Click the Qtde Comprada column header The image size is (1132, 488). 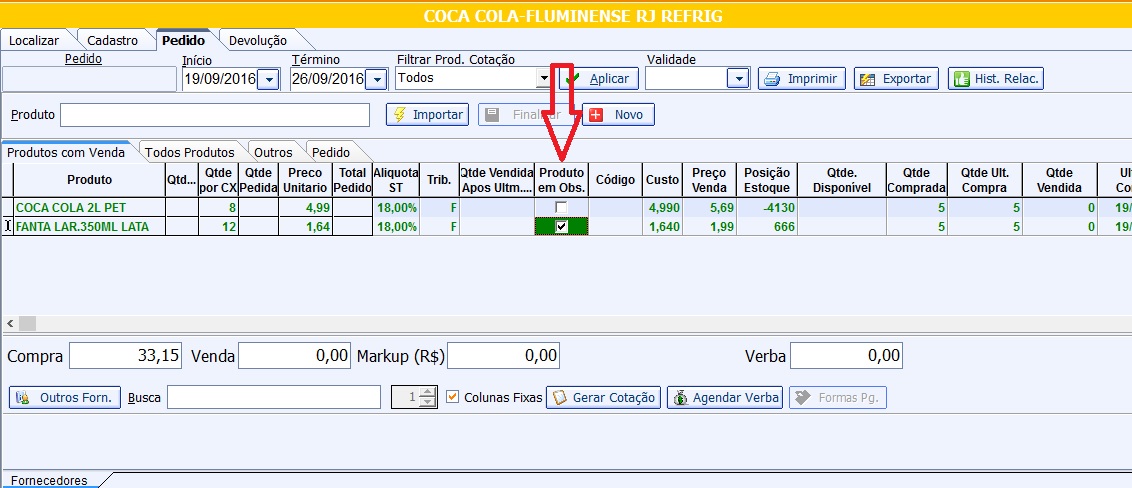917,180
